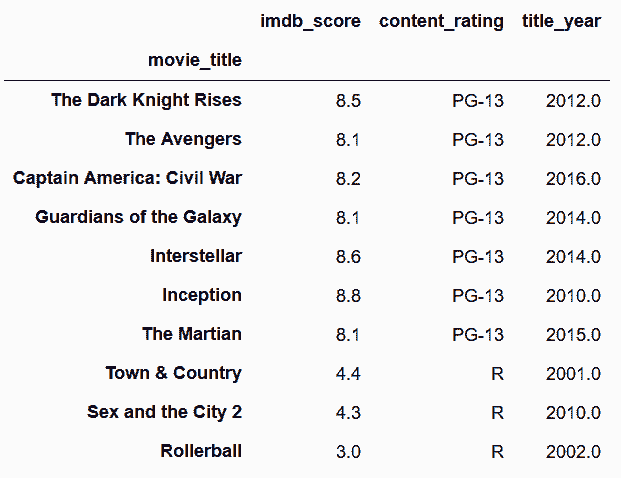
Task: Click the Interstellar row label
Action: pyautogui.click(x=196, y=256)
